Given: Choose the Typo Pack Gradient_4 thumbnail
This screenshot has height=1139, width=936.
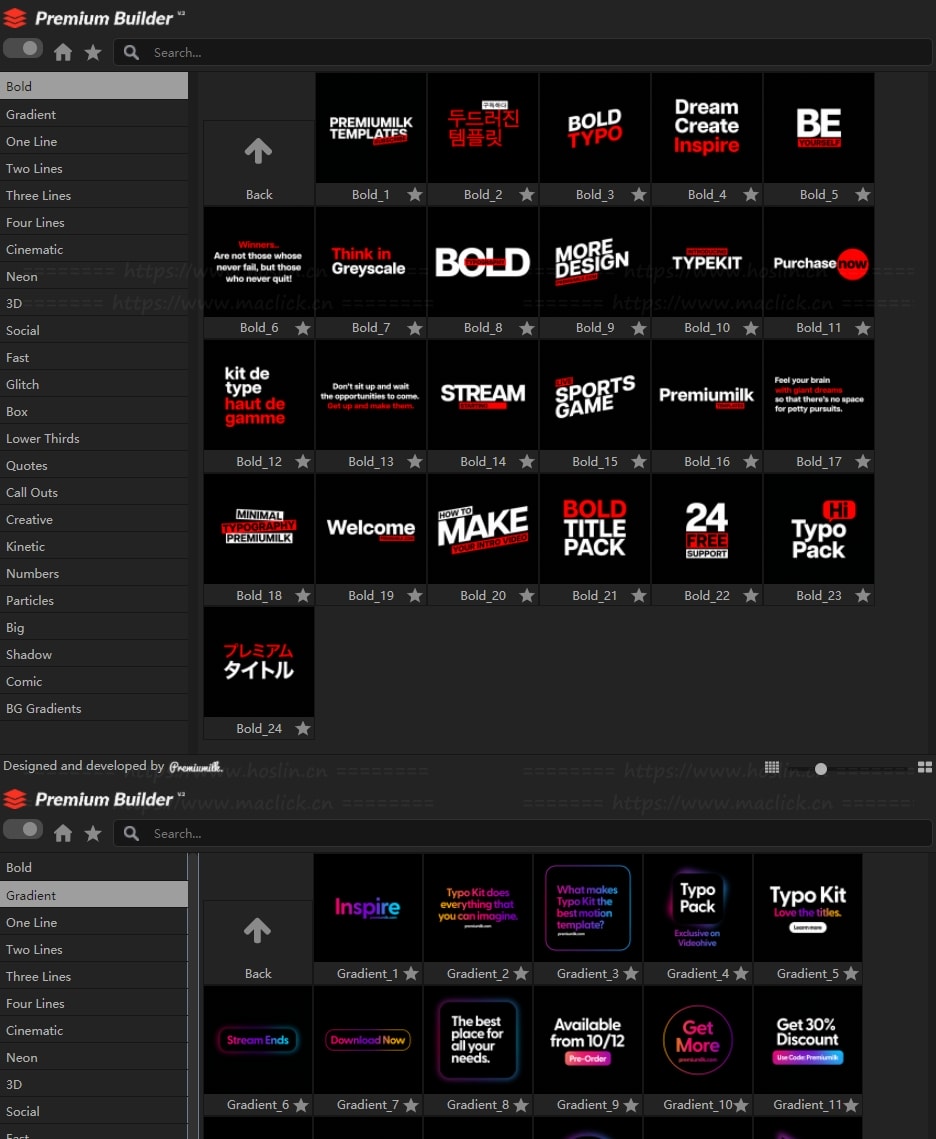Looking at the screenshot, I should [x=698, y=908].
